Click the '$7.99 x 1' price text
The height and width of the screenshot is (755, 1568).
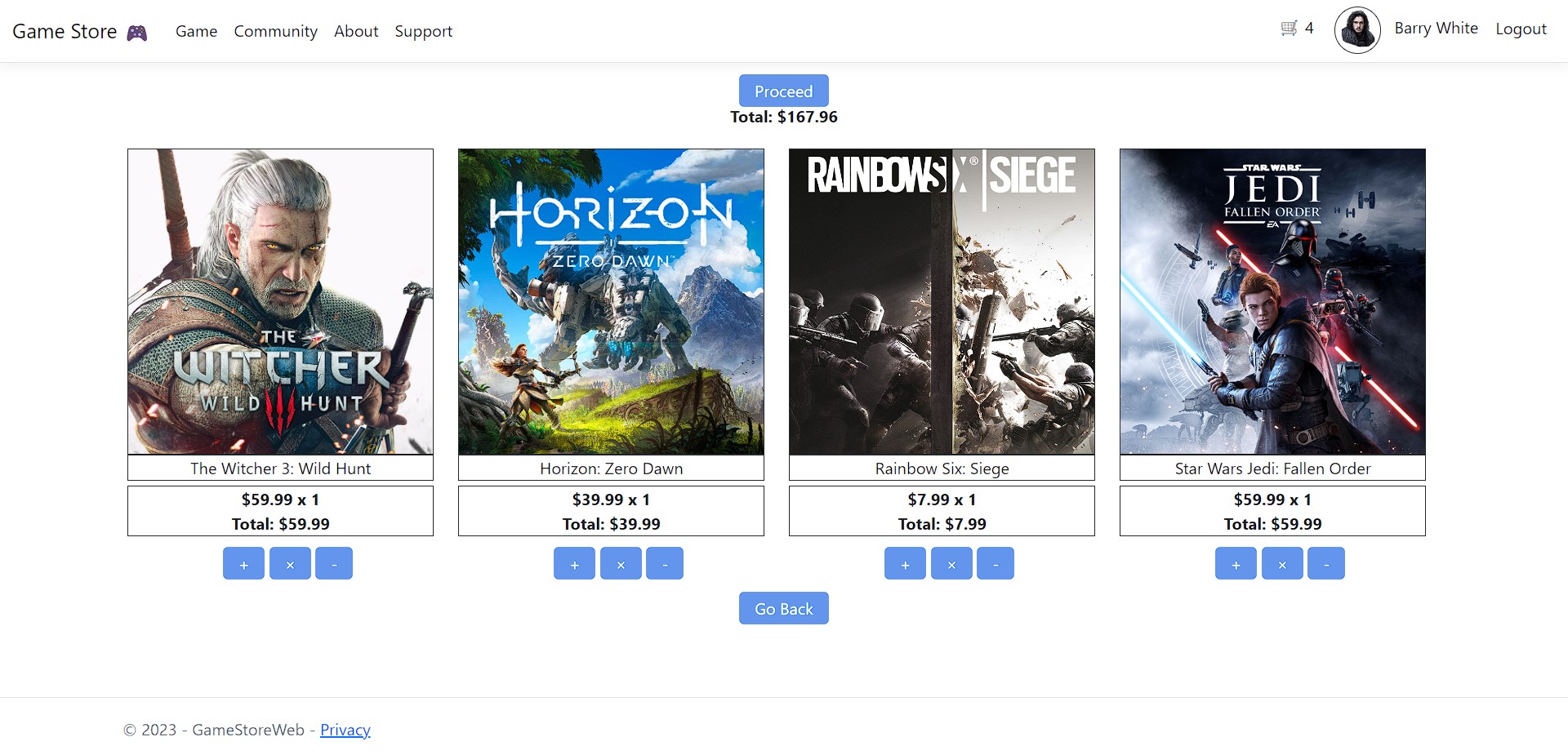click(942, 500)
